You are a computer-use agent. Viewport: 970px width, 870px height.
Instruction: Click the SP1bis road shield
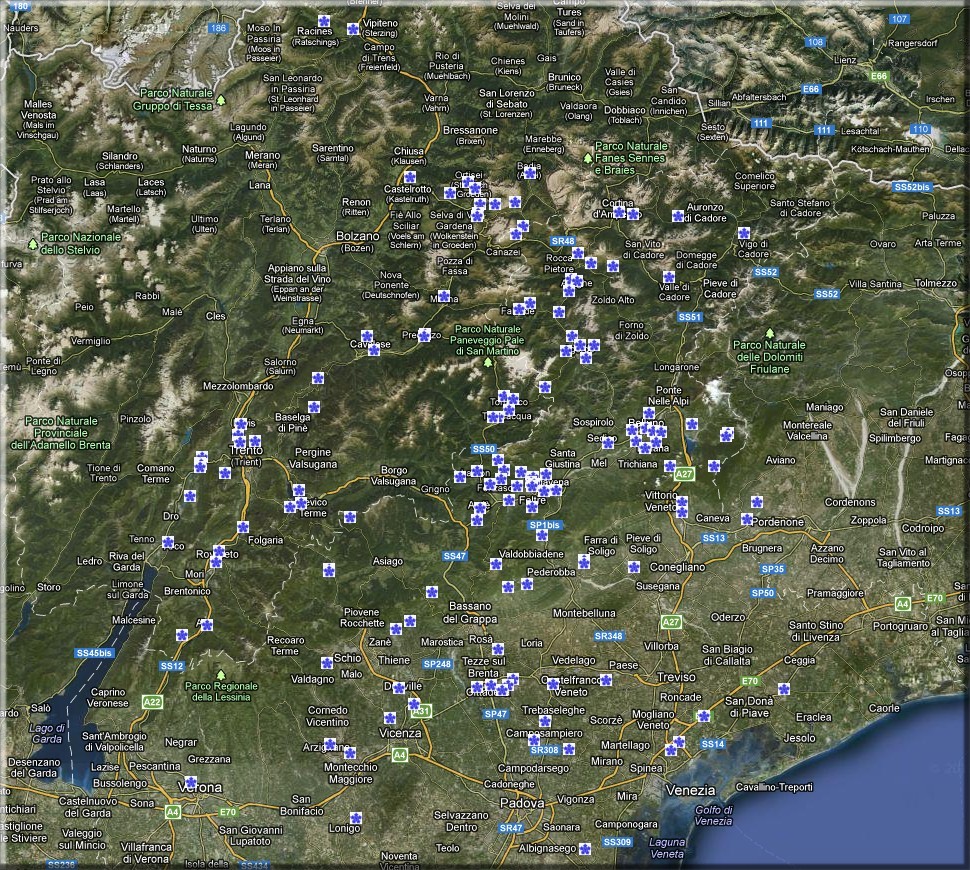point(545,525)
